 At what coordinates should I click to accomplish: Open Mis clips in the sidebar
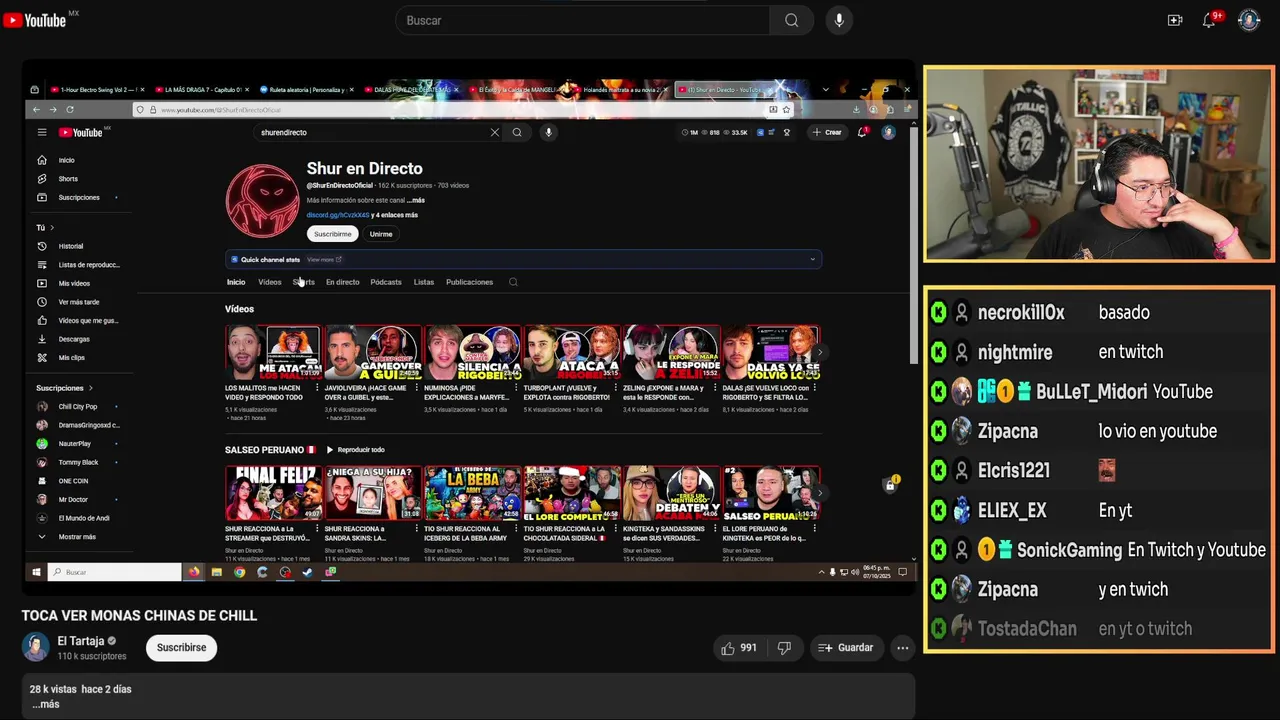(x=71, y=358)
